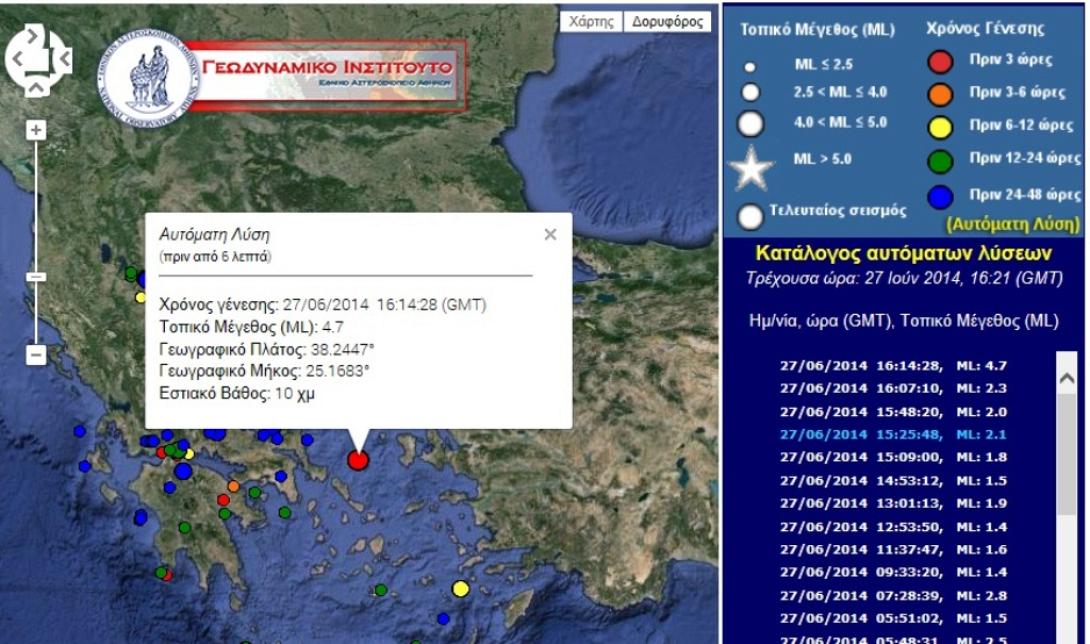
Task: Click the Γεωδυναμικό Ινστιτούτο logo
Action: (x=300, y=65)
